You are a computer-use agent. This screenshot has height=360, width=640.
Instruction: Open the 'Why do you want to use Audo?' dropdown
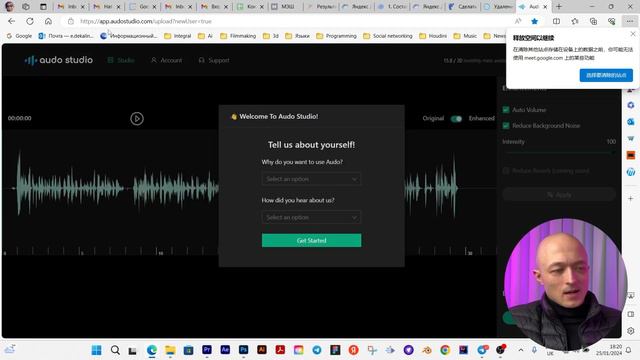coord(311,179)
